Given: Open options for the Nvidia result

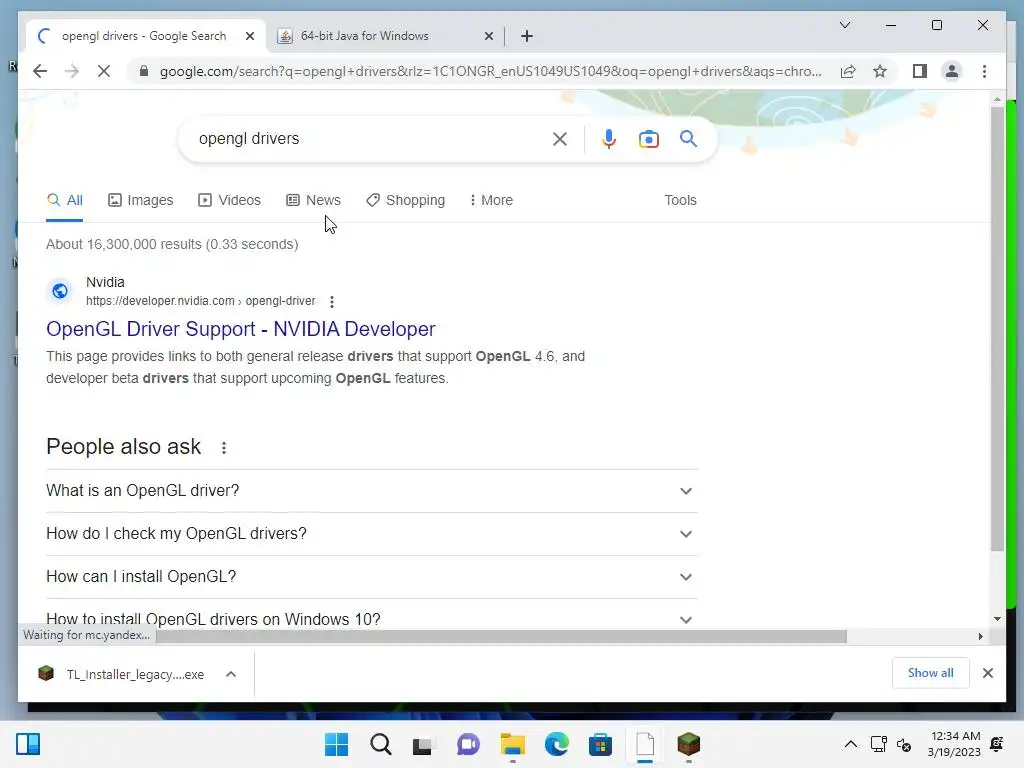Looking at the screenshot, I should pyautogui.click(x=332, y=302).
